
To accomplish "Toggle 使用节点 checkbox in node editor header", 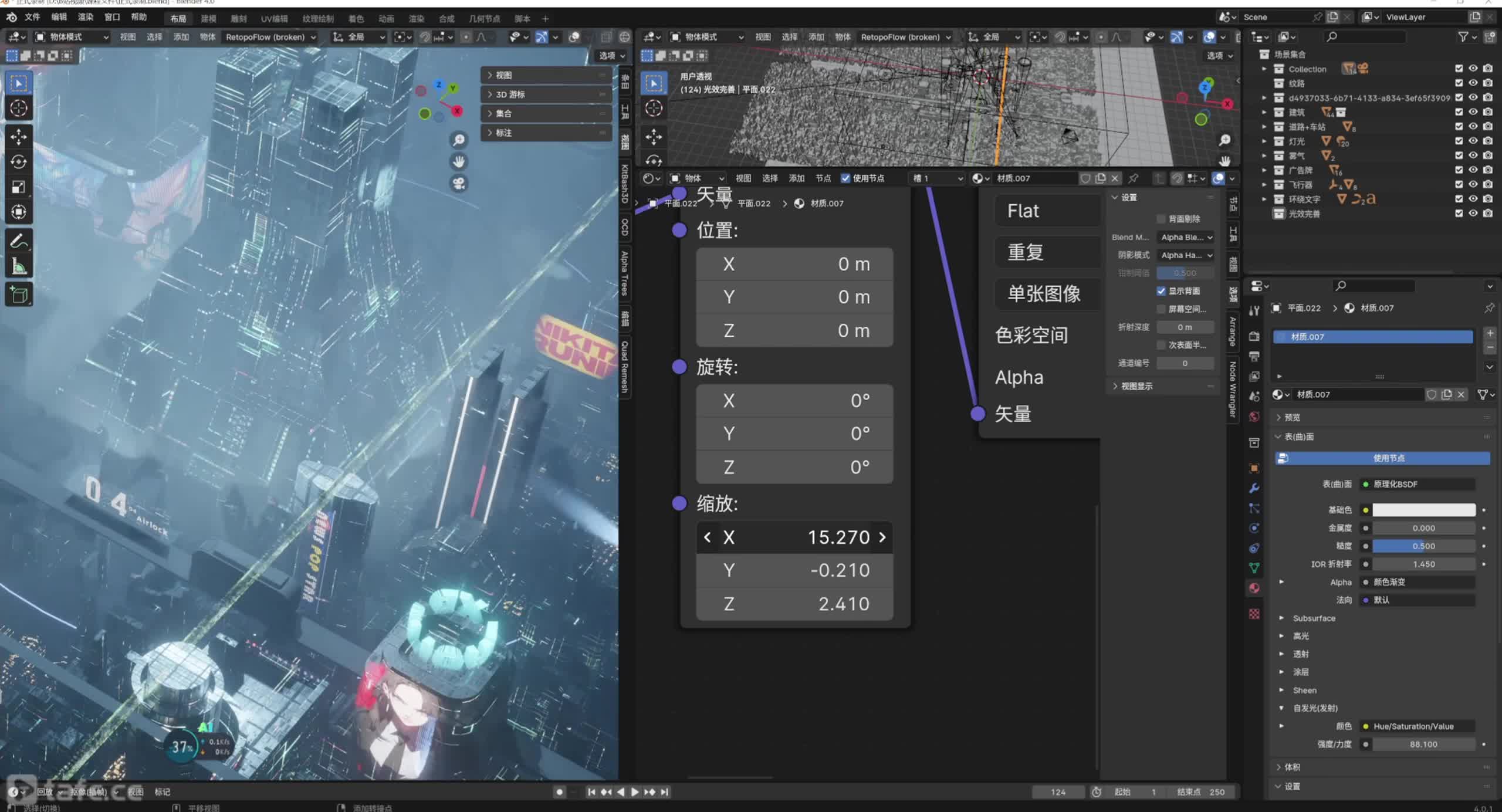I will coord(845,178).
